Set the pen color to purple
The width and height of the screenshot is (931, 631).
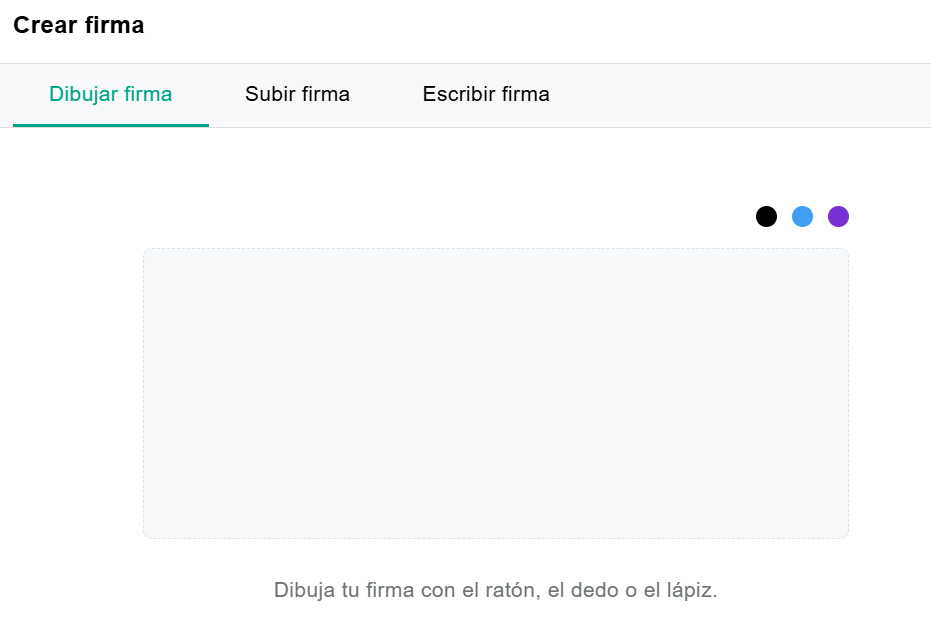coord(838,216)
